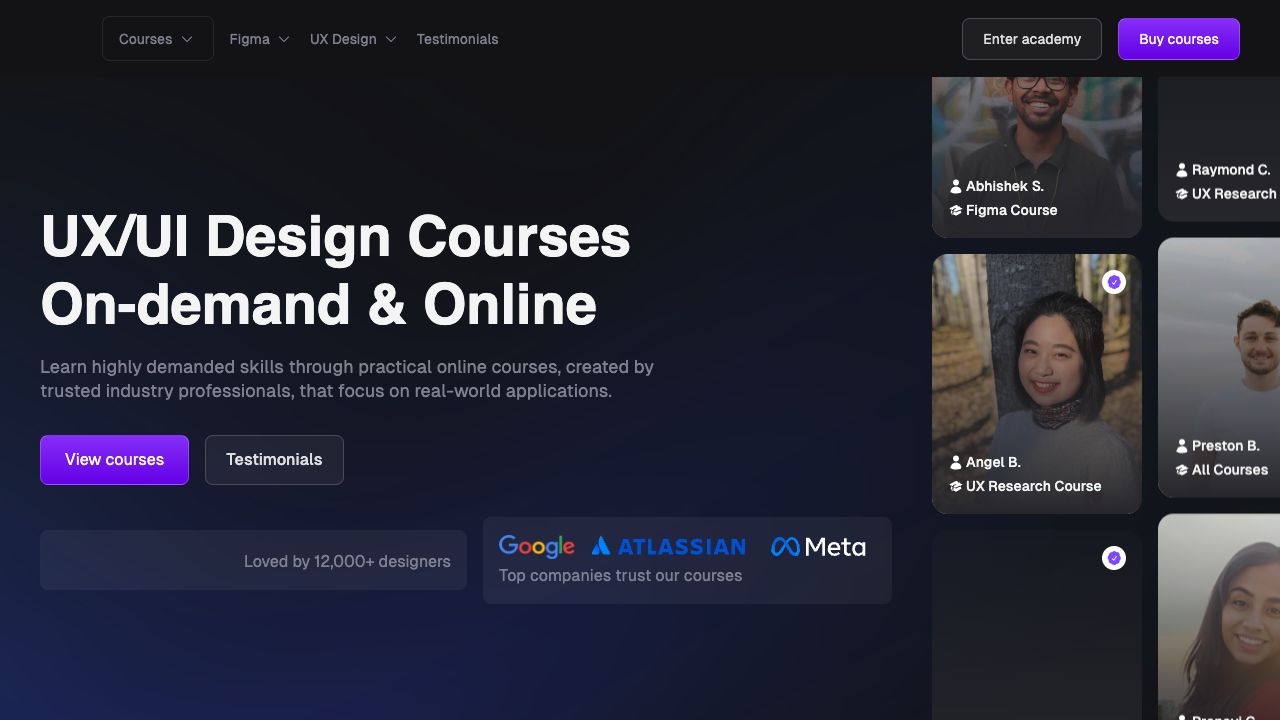The image size is (1280, 720).
Task: Expand the UX Design dropdown
Action: click(x=352, y=39)
